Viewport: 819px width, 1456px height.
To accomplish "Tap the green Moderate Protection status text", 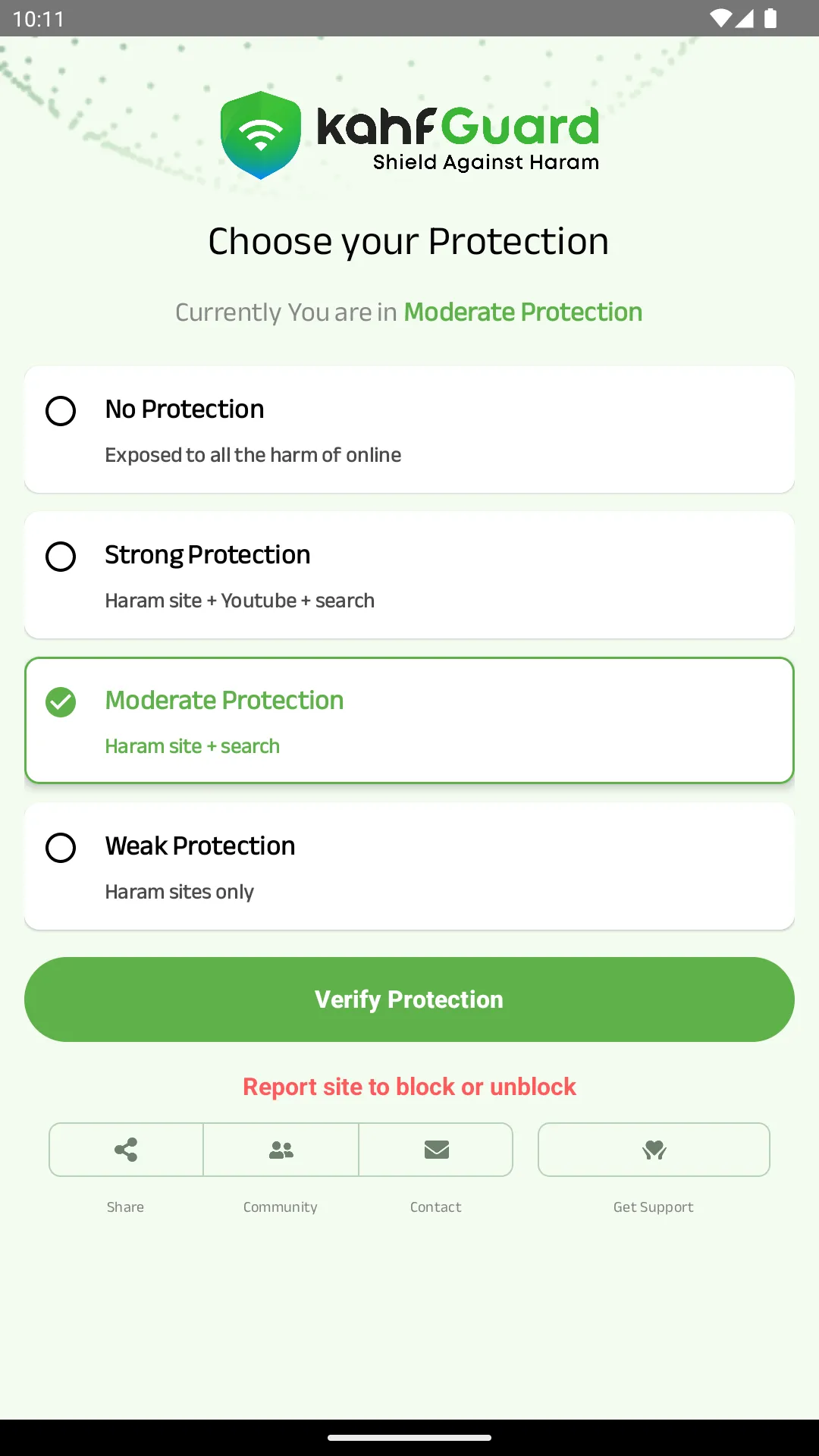I will 522,312.
